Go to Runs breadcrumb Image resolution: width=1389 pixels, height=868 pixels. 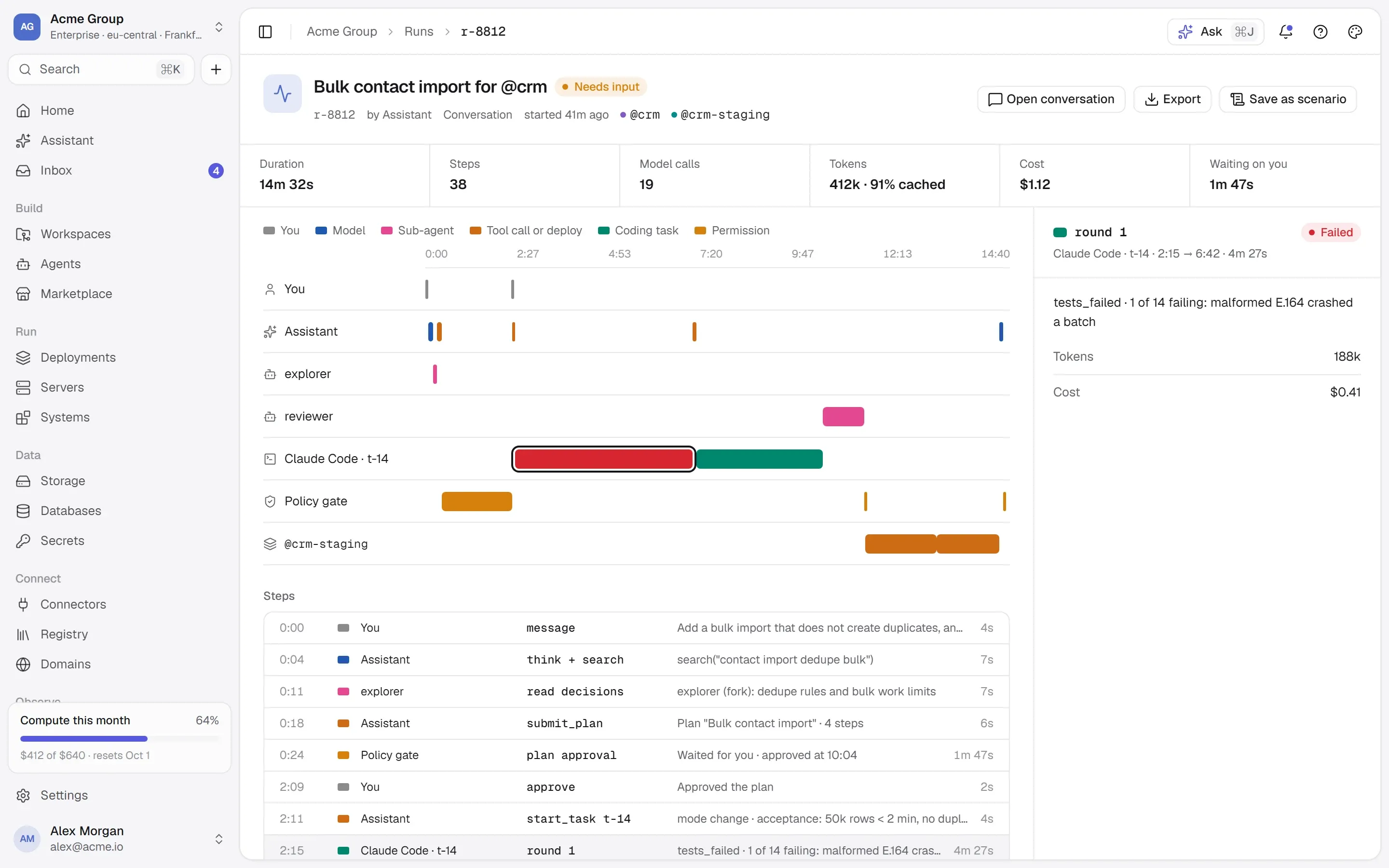(419, 31)
